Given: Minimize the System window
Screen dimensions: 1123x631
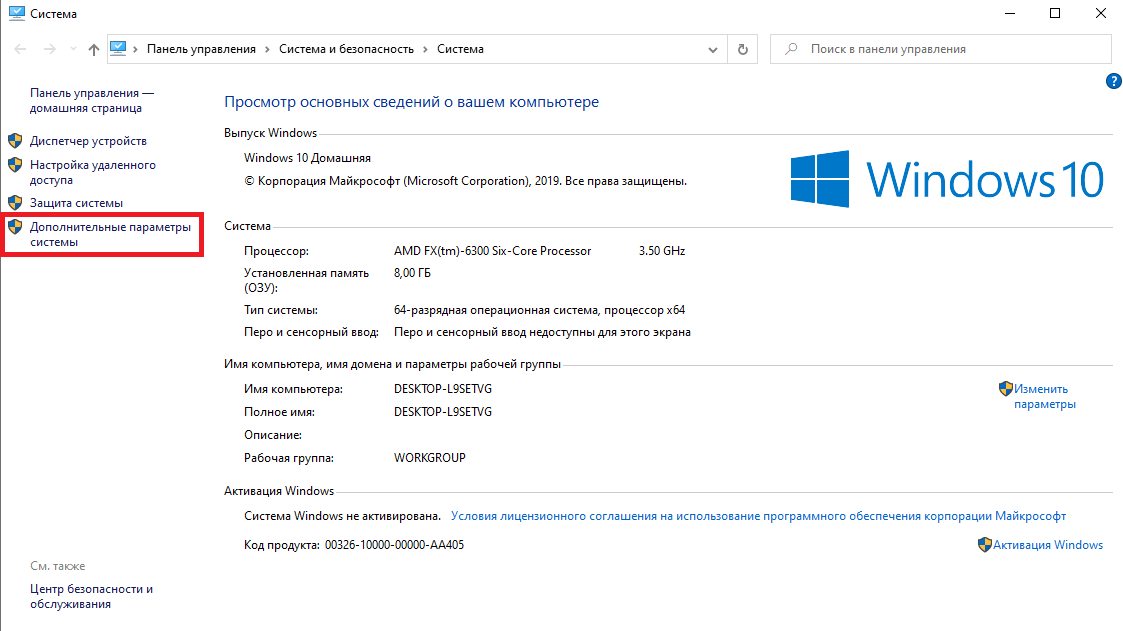Looking at the screenshot, I should tap(1010, 13).
